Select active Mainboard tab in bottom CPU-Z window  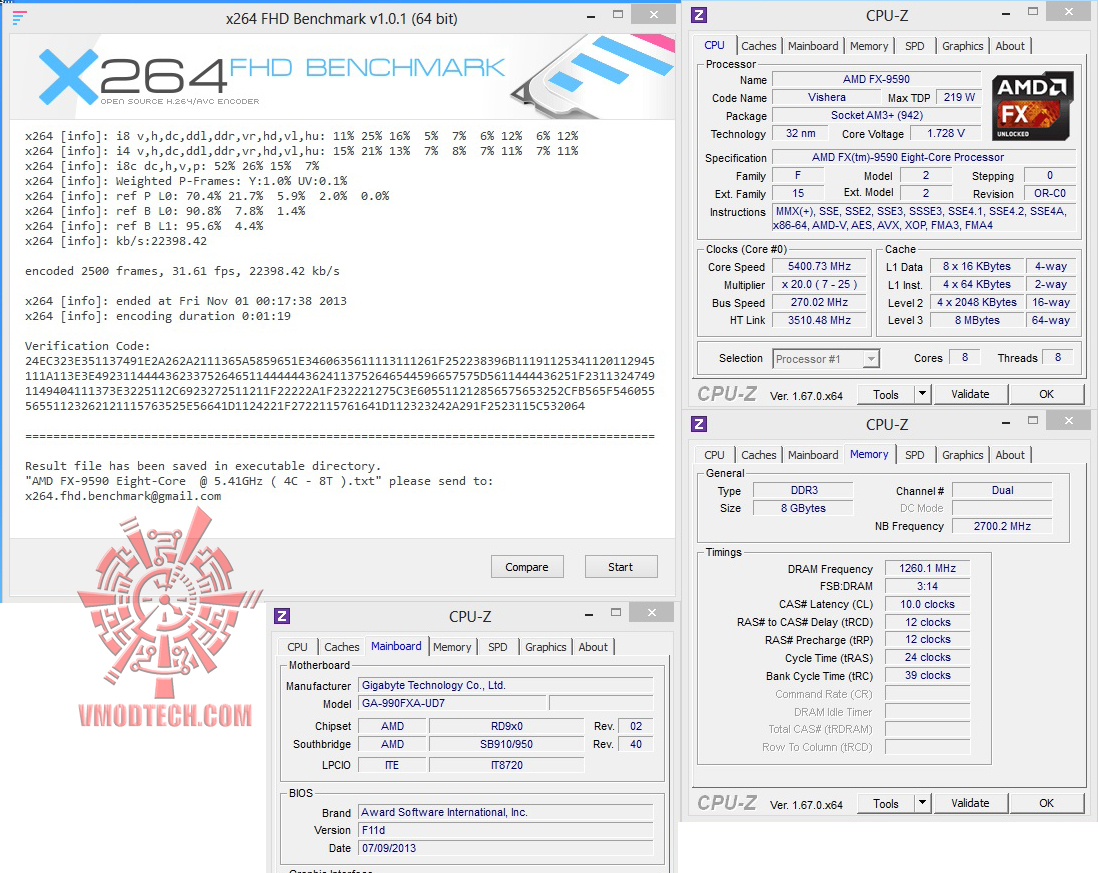pos(396,646)
